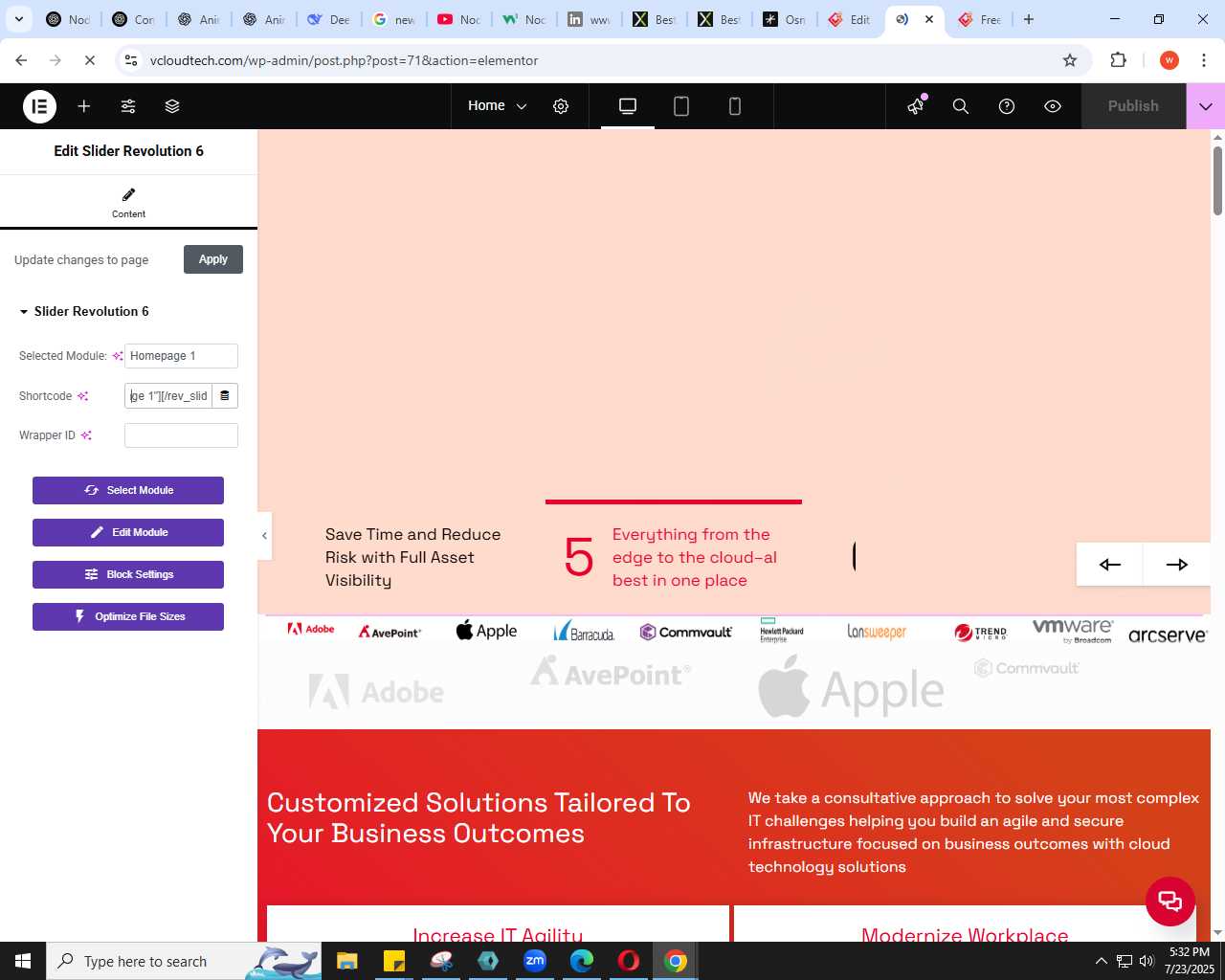The image size is (1225, 980).
Task: Click the Adobe logo in top logo row
Action: tap(311, 629)
